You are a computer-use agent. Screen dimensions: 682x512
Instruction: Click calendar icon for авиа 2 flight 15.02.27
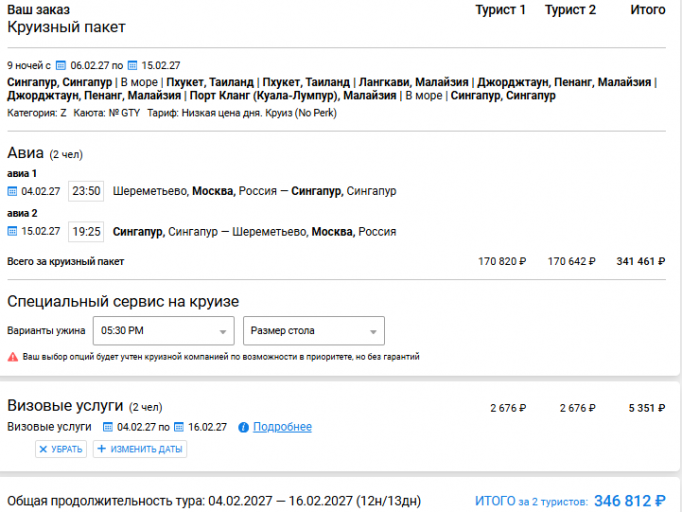13,231
